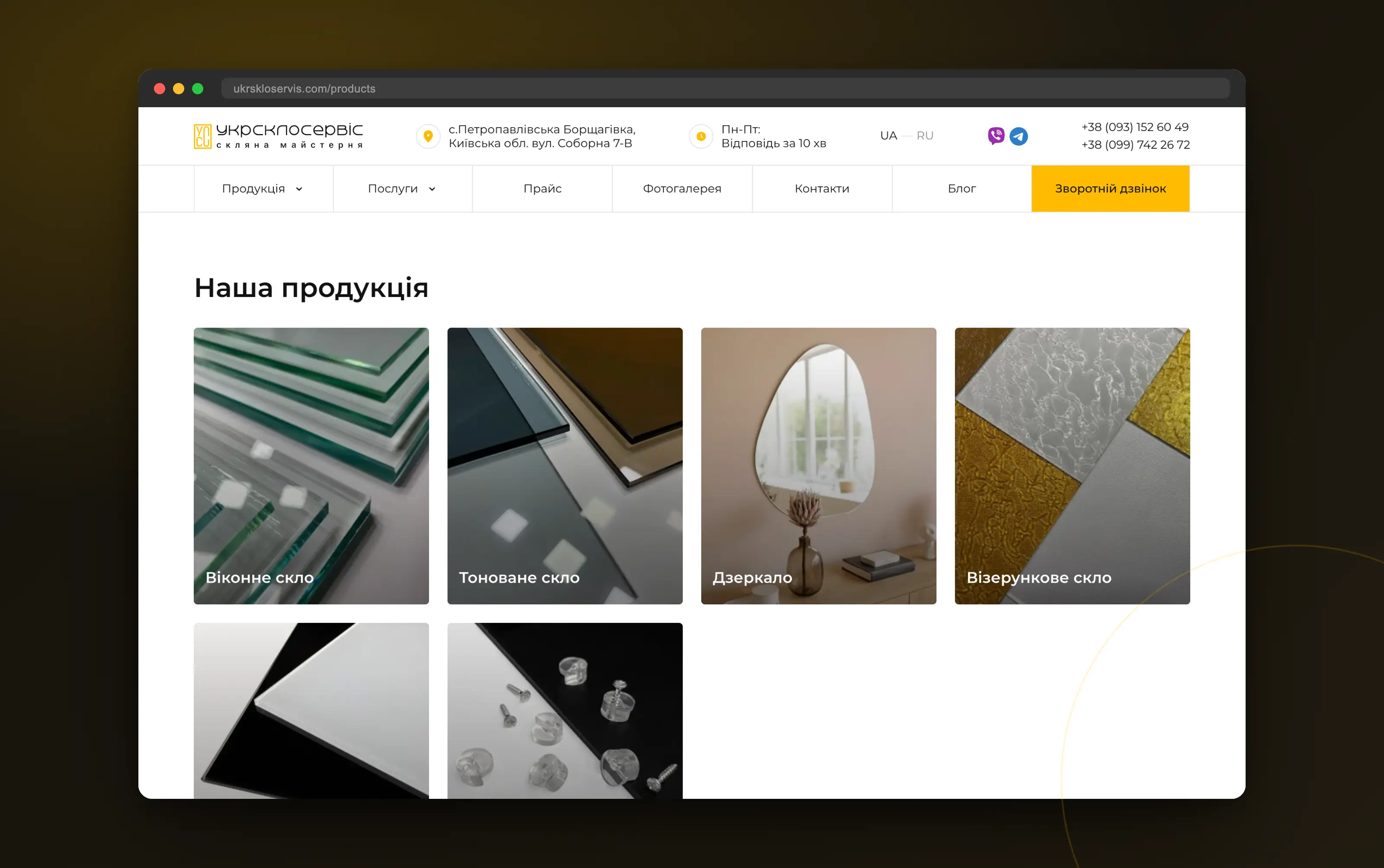Click the yellow minimize window button
Viewport: 1384px width, 868px height.
[x=179, y=89]
